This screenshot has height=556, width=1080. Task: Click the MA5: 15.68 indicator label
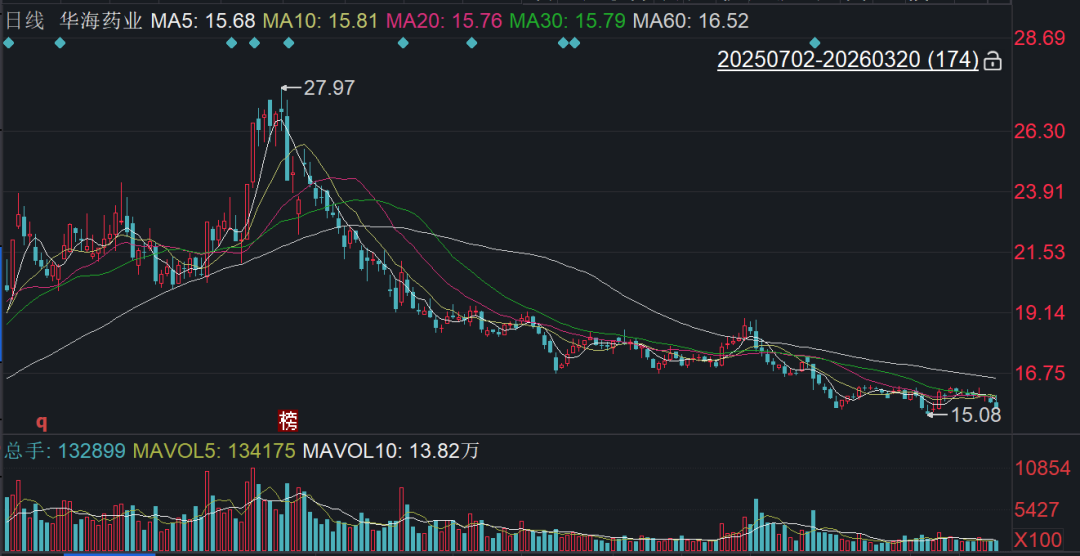[202, 21]
